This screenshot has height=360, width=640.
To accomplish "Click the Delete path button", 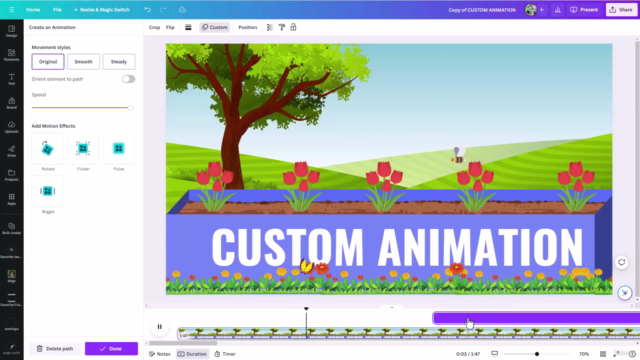I will [x=55, y=349].
